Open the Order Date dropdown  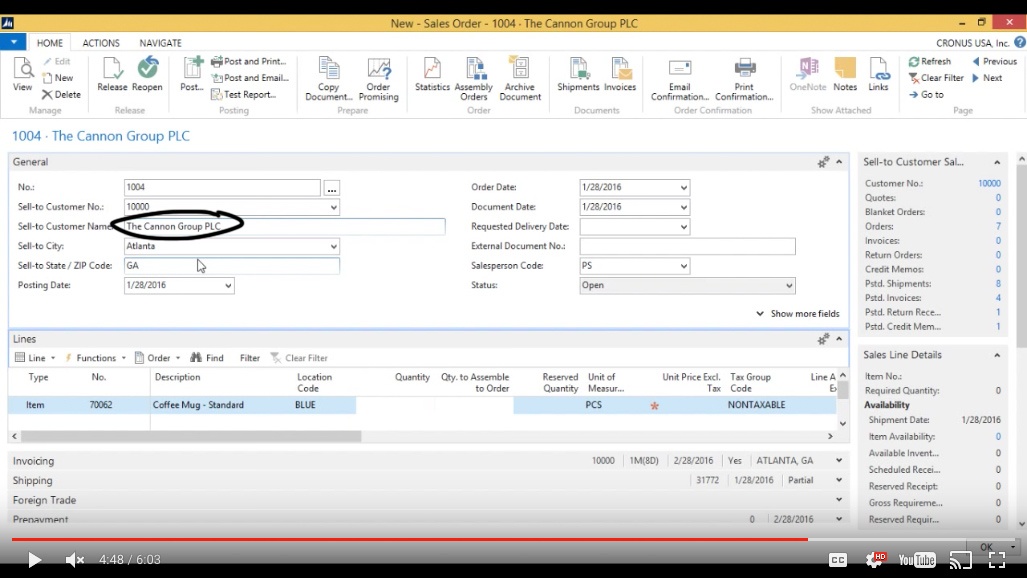[684, 187]
